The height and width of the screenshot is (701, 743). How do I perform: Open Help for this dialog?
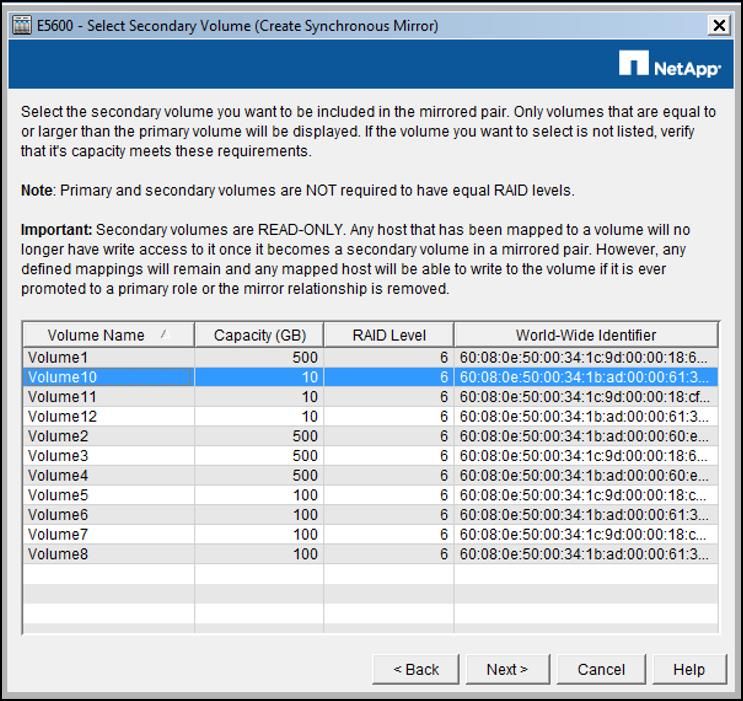coord(689,669)
